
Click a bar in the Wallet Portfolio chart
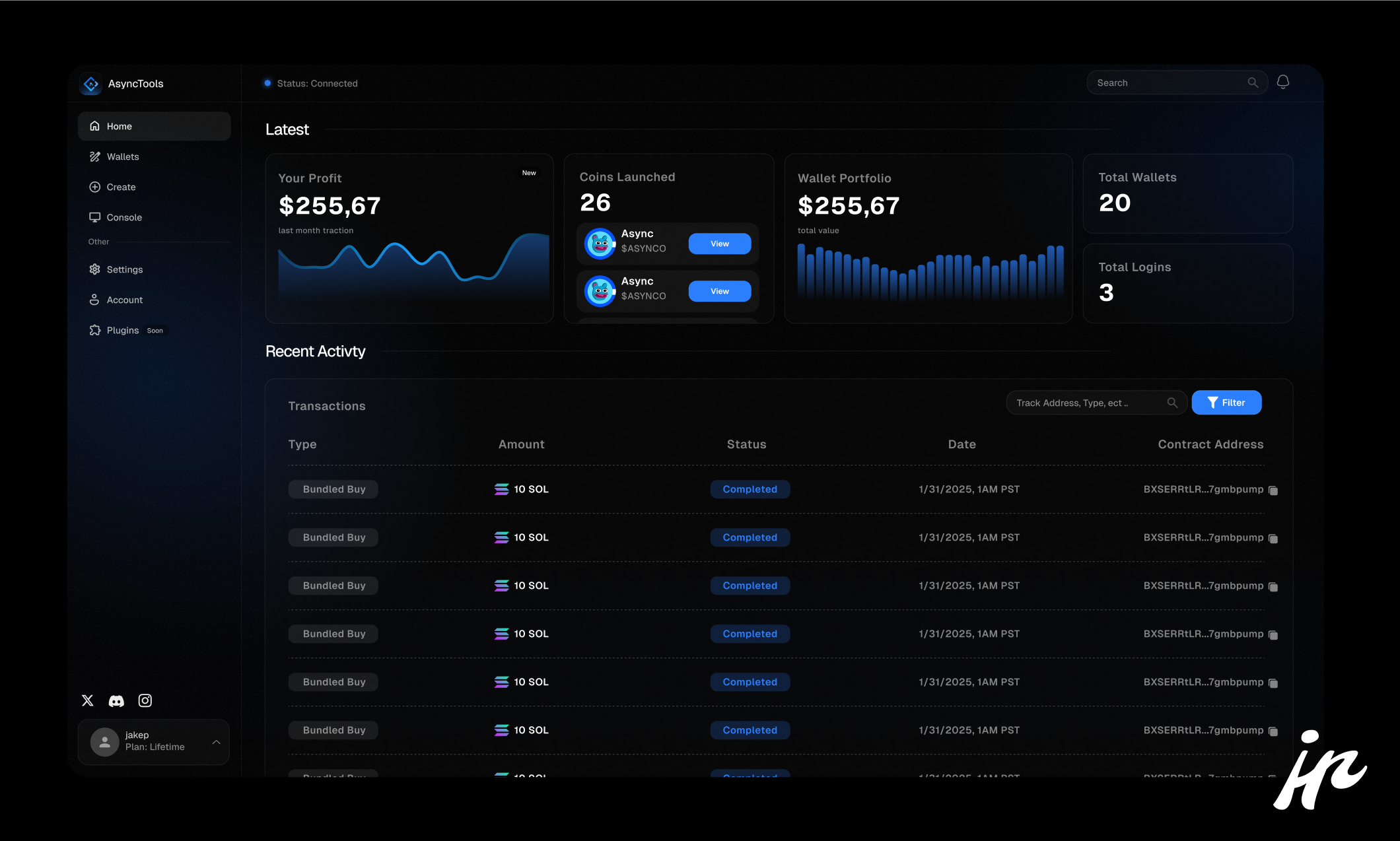tap(925, 277)
